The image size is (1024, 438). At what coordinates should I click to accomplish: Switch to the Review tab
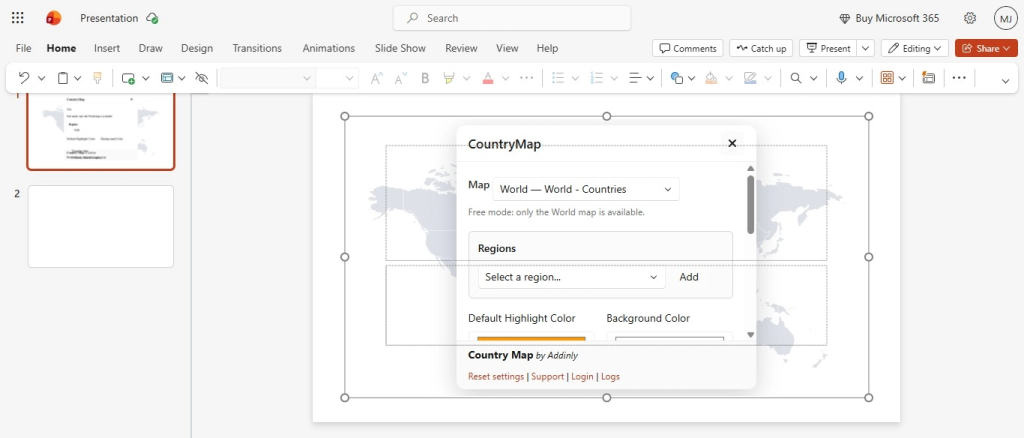461,48
